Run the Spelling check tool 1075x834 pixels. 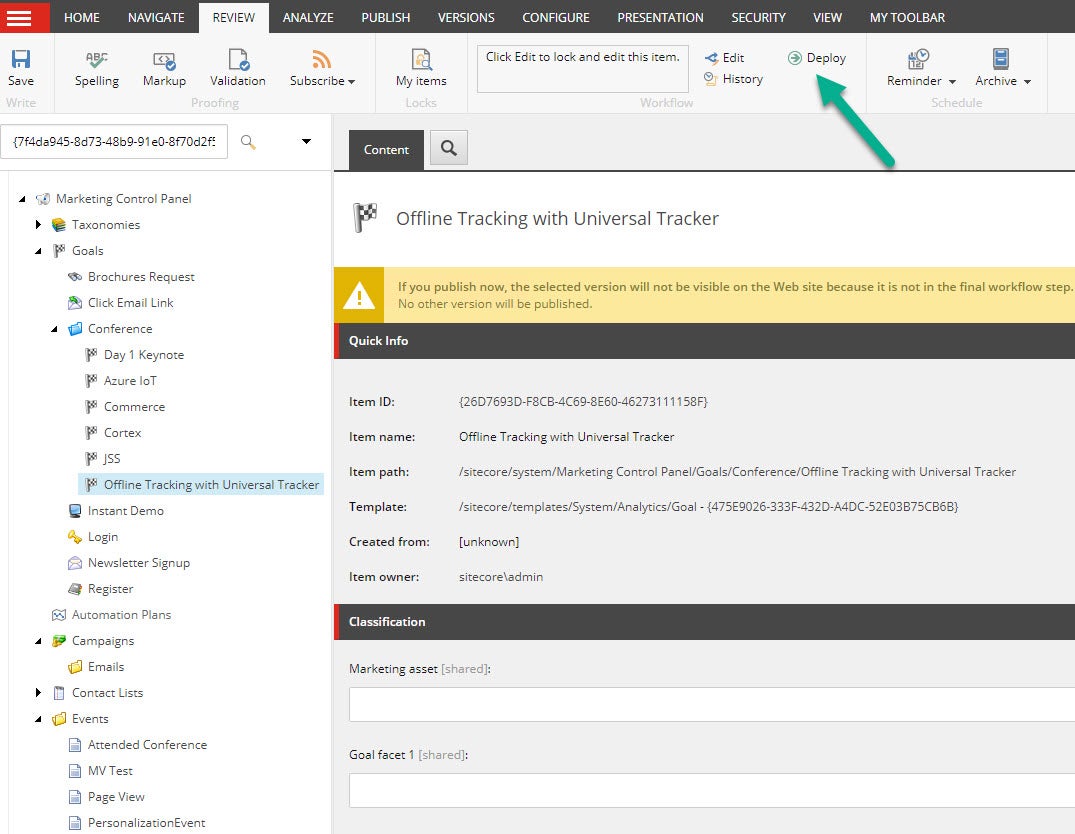(96, 66)
